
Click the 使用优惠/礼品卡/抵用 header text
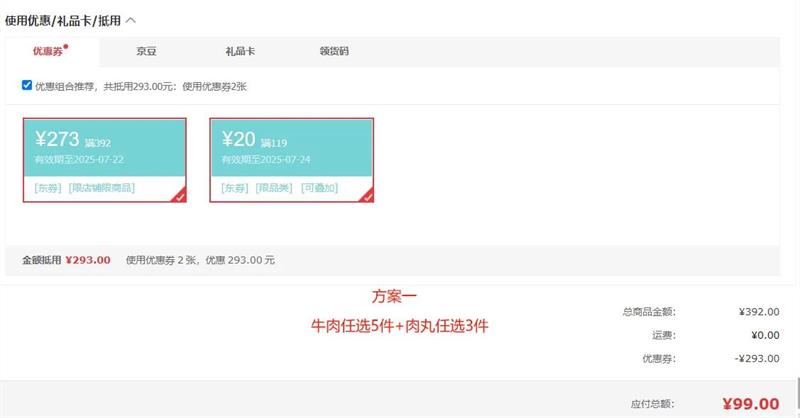(62, 20)
